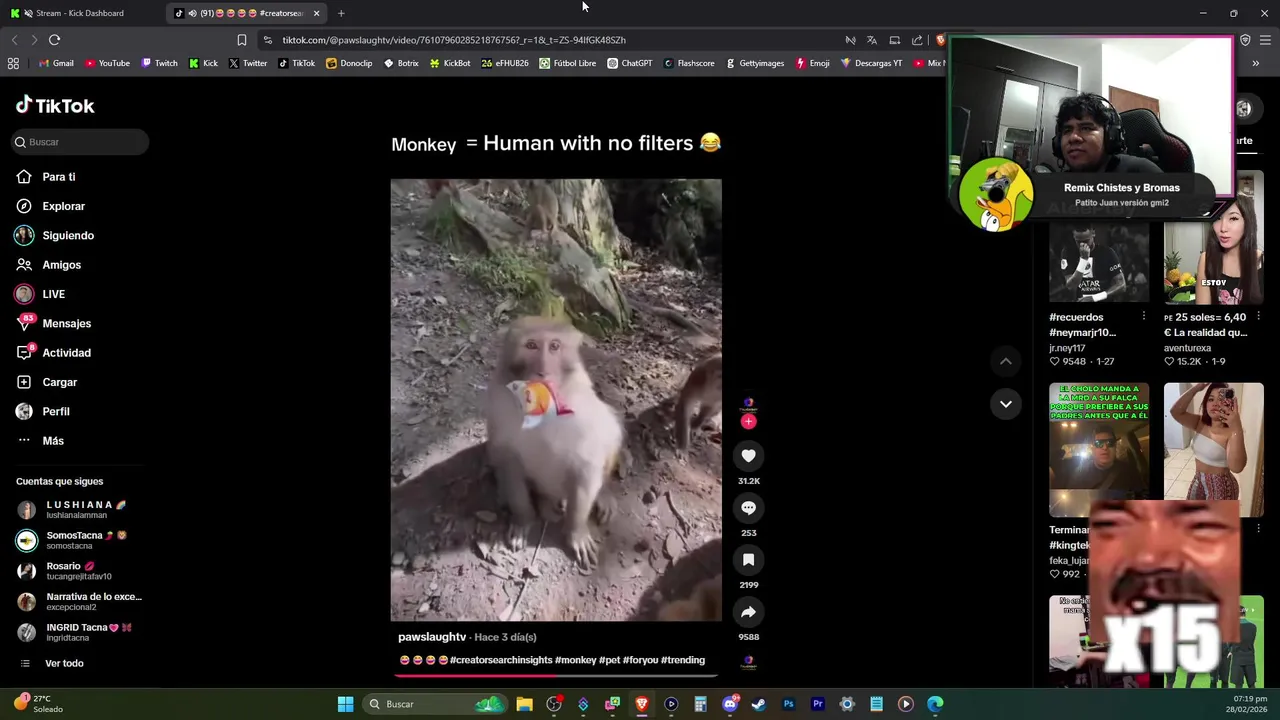The height and width of the screenshot is (720, 1280).
Task: Click the video progress bar
Action: point(555,674)
